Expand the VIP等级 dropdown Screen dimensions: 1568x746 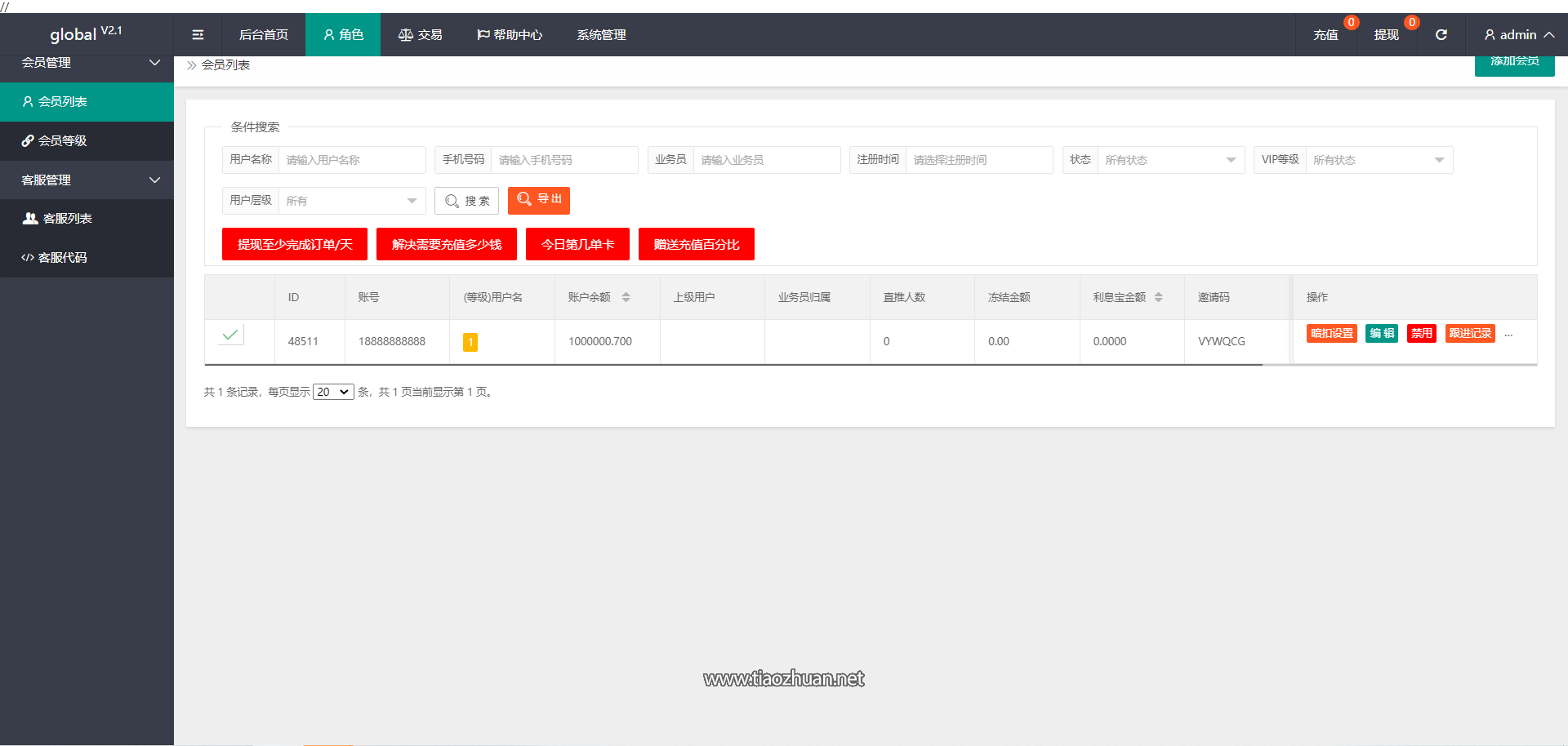point(1379,160)
